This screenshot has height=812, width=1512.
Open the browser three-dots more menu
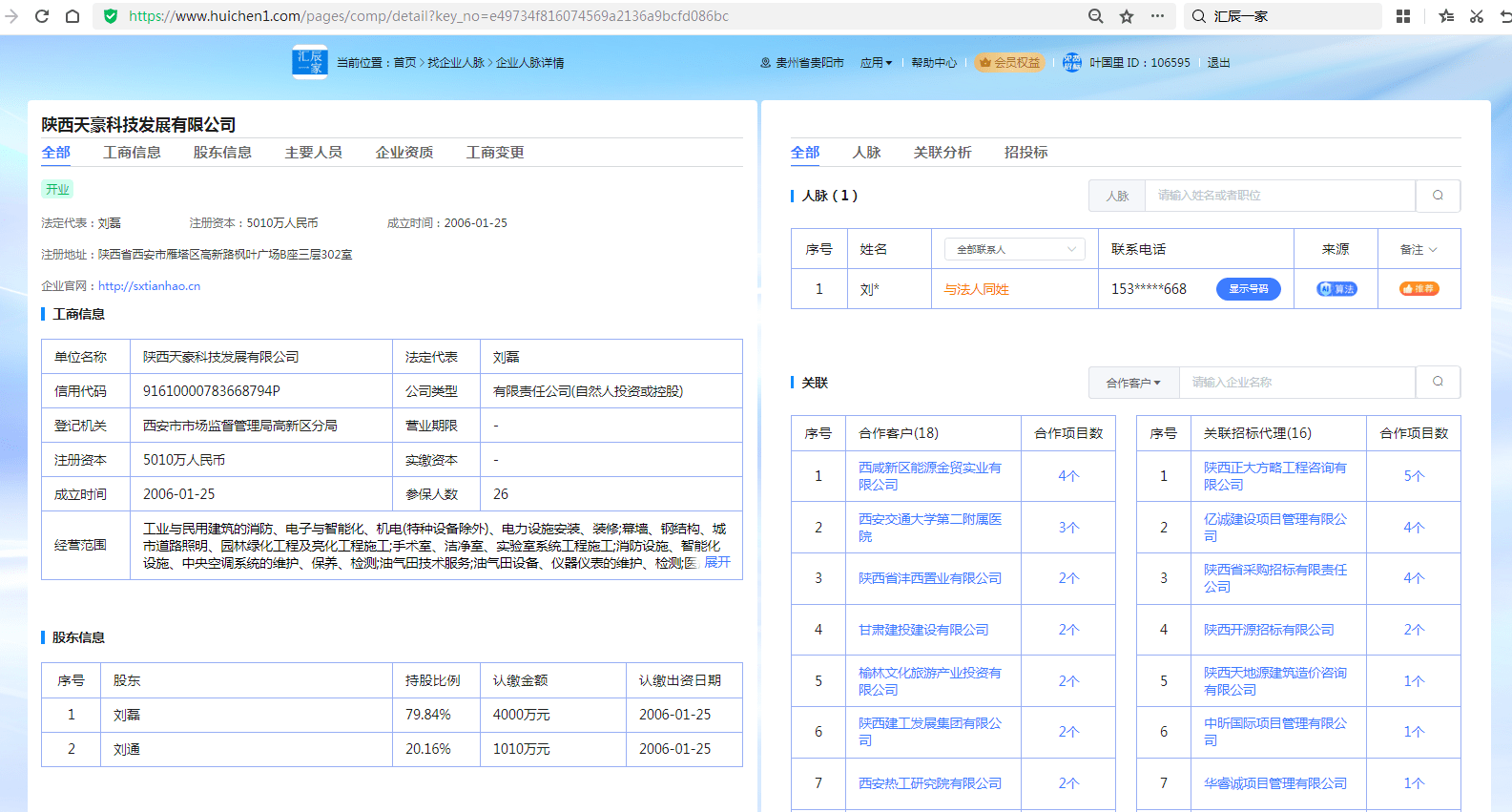pyautogui.click(x=1157, y=16)
